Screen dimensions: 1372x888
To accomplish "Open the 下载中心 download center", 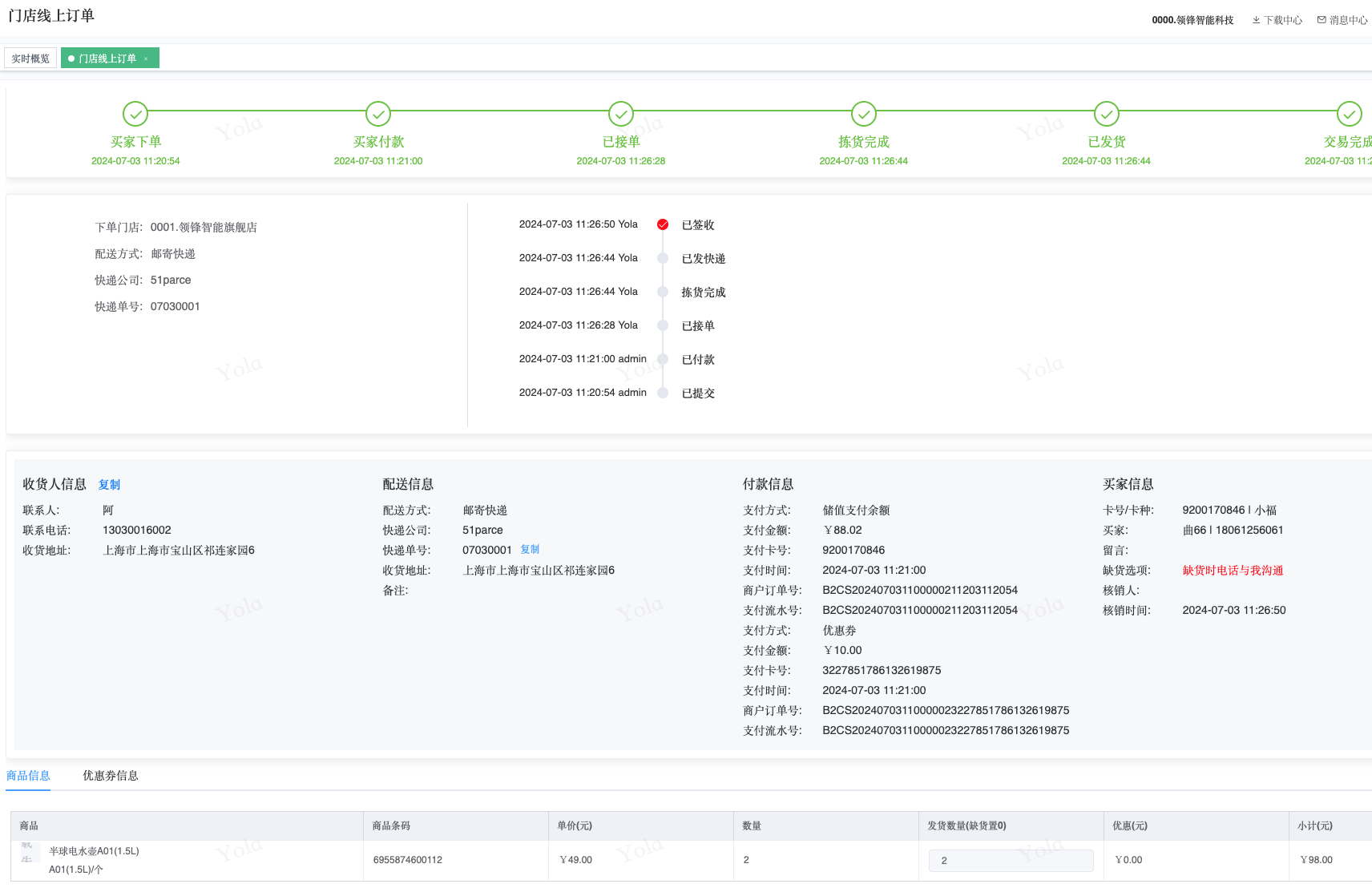I will [x=1277, y=20].
